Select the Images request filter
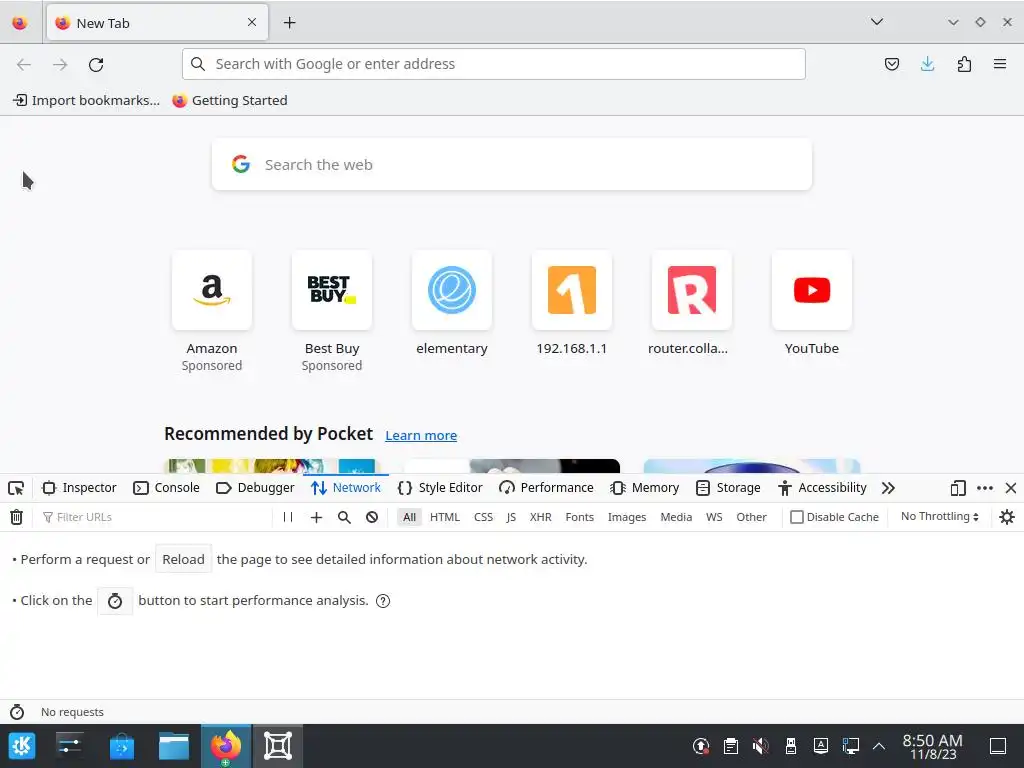Screen dimensions: 1024x768 coord(627,517)
